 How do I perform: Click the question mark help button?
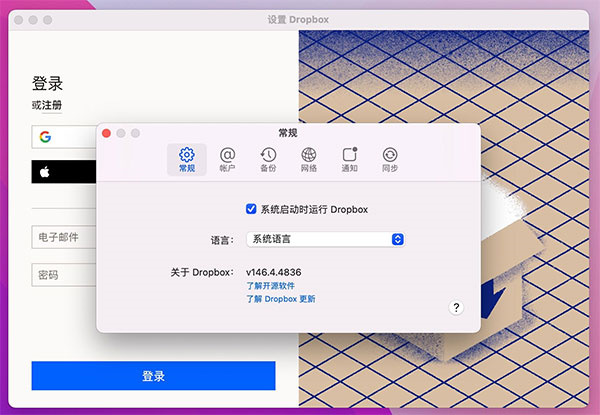click(x=456, y=307)
